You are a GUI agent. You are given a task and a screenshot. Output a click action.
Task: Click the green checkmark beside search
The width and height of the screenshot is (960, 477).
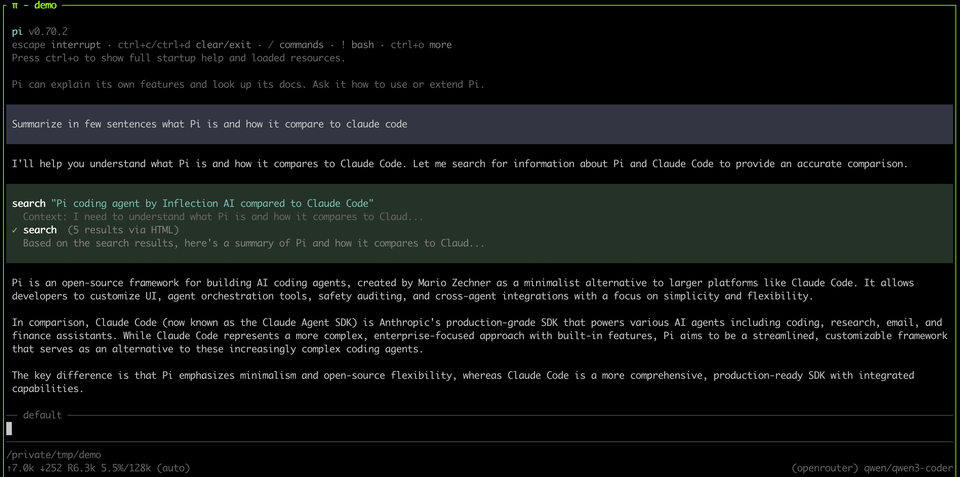(15, 230)
